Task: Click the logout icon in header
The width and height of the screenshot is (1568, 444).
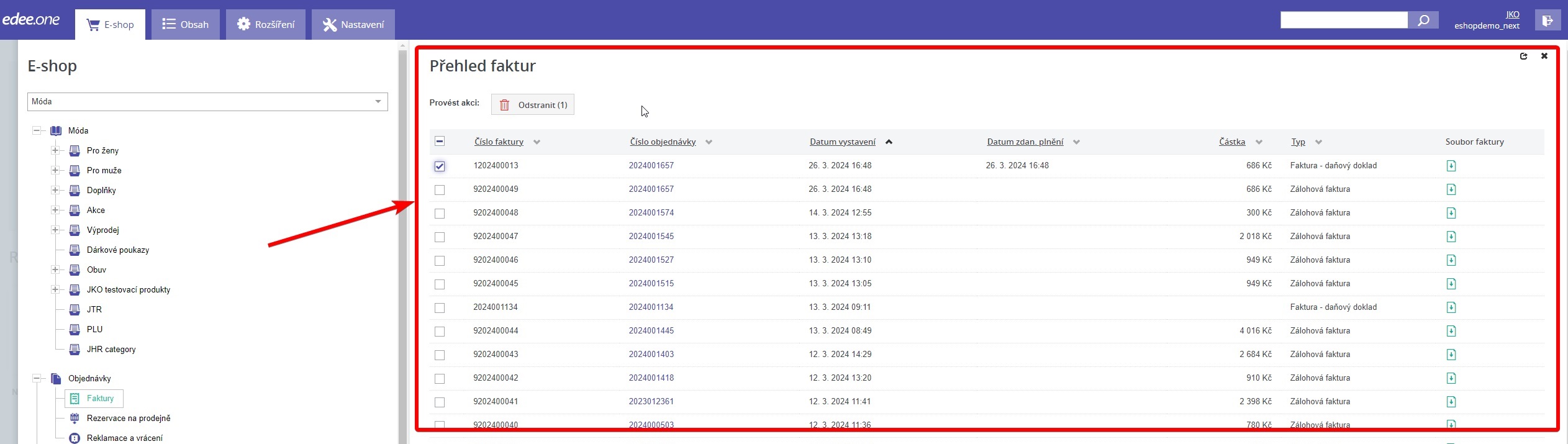Action: [1547, 20]
